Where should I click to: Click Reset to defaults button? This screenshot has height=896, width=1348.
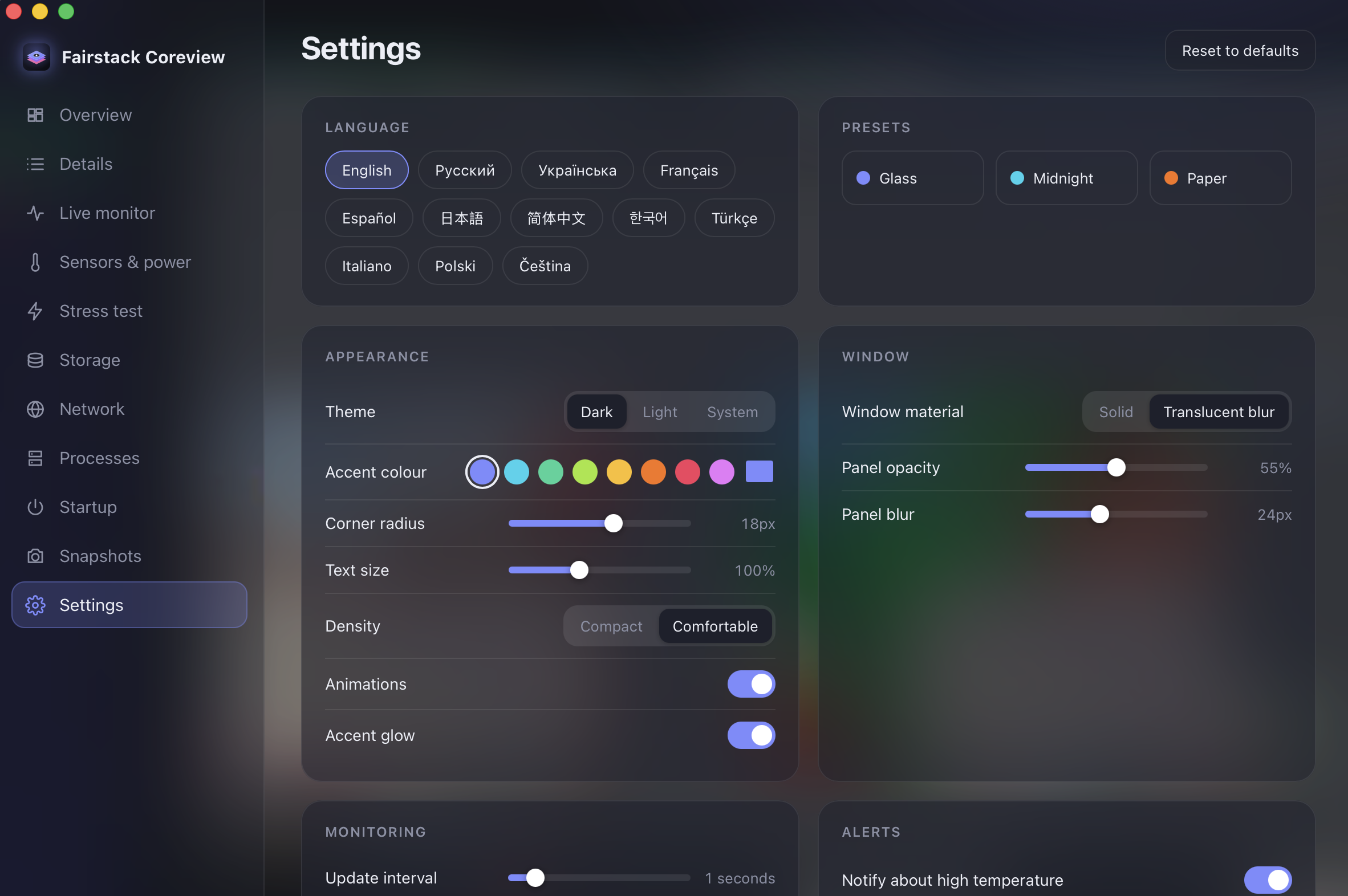pyautogui.click(x=1240, y=50)
